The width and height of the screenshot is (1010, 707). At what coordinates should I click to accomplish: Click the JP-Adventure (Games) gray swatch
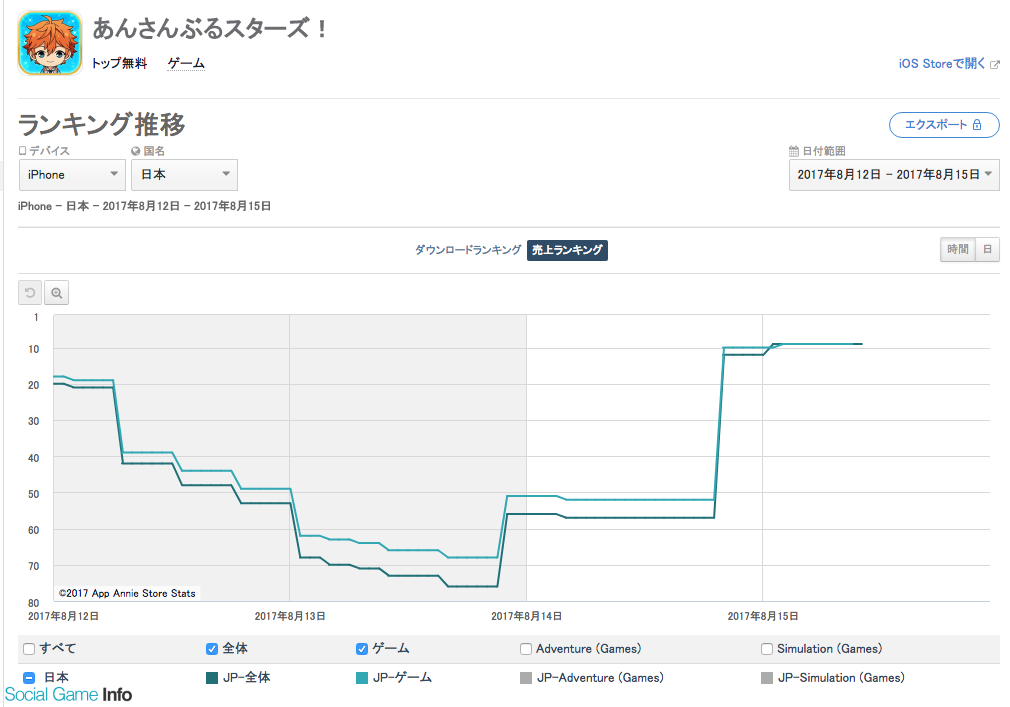click(x=526, y=678)
